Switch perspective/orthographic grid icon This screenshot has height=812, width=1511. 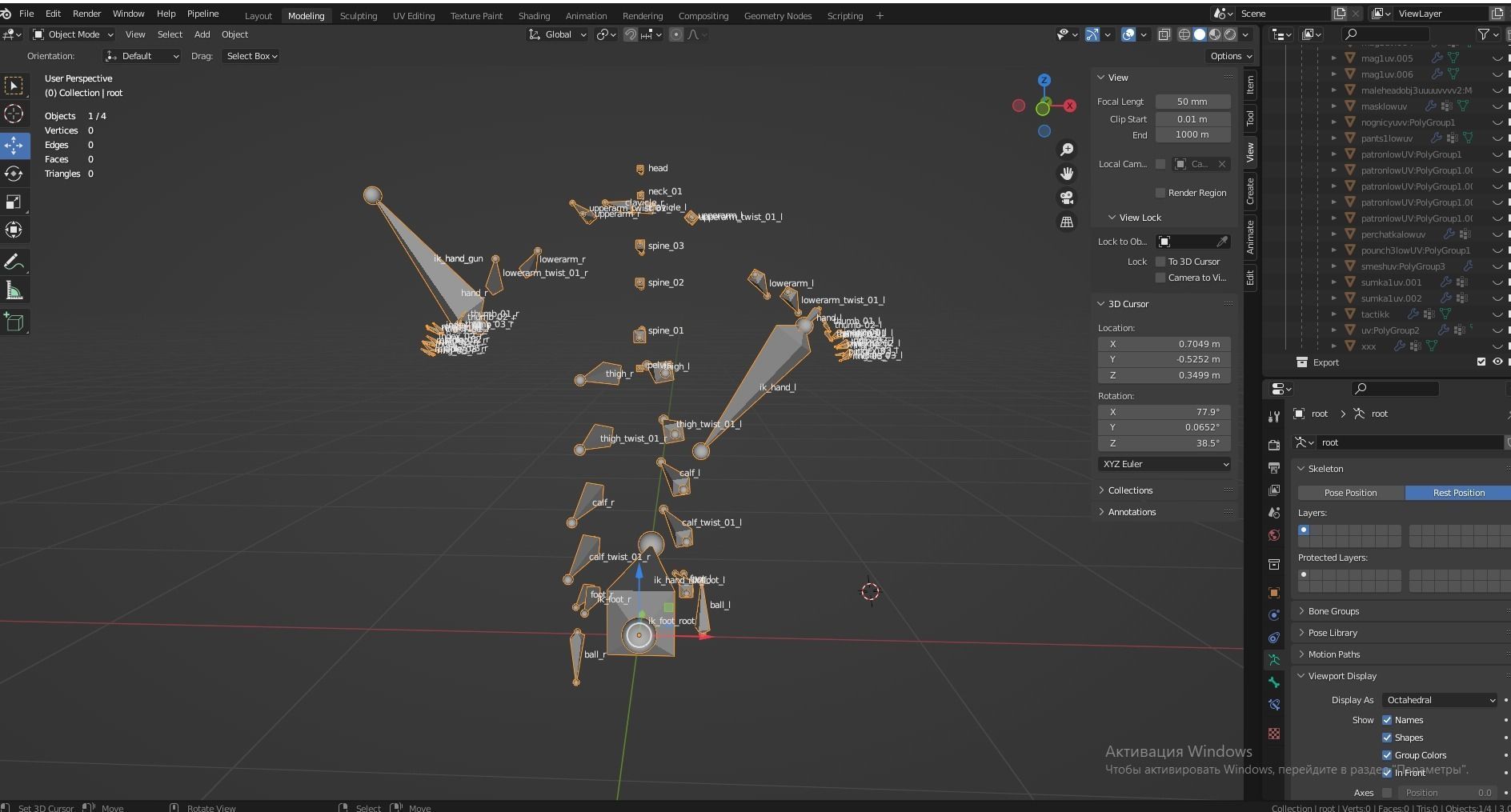click(x=1067, y=222)
